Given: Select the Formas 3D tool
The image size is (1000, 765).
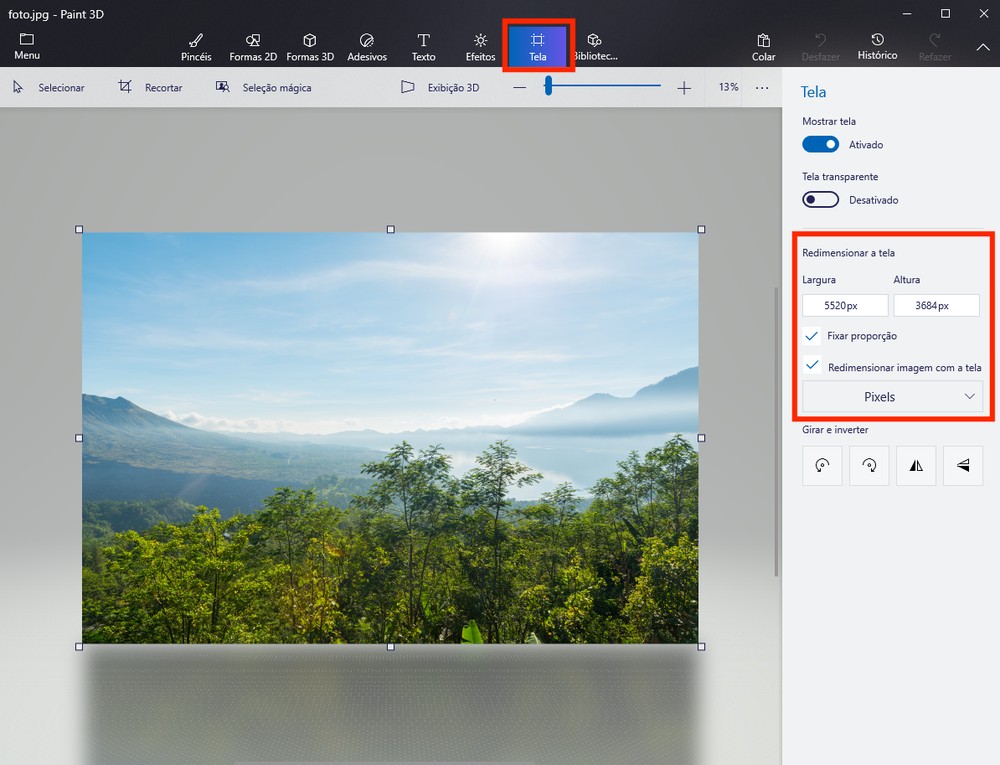Looking at the screenshot, I should pyautogui.click(x=310, y=45).
